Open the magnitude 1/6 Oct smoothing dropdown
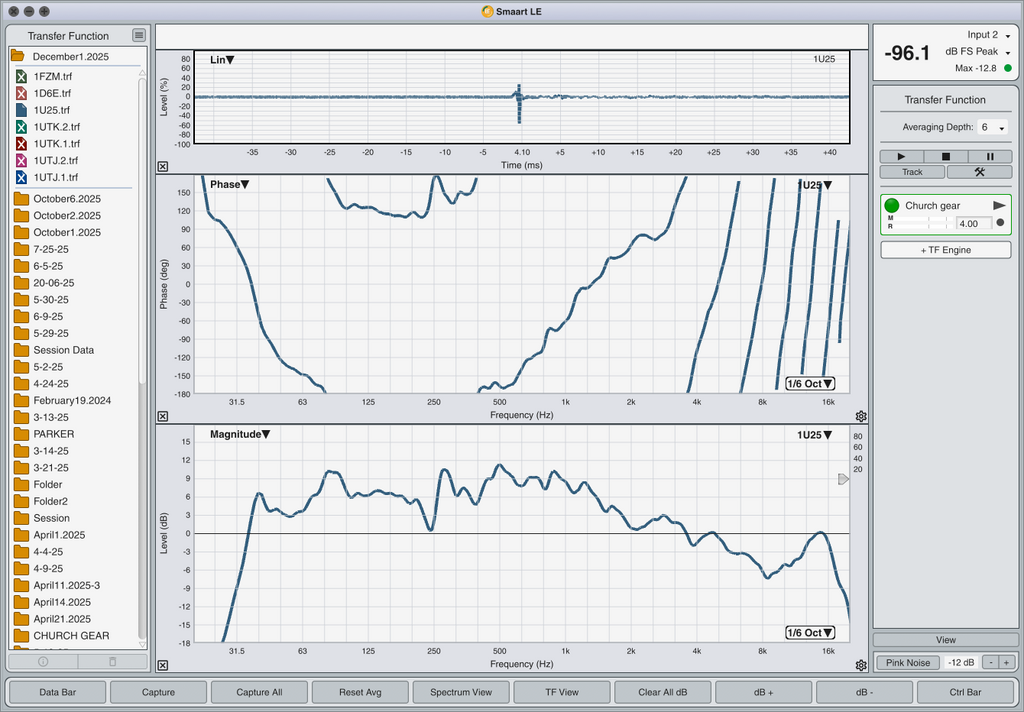Viewport: 1024px width, 712px height. point(809,633)
